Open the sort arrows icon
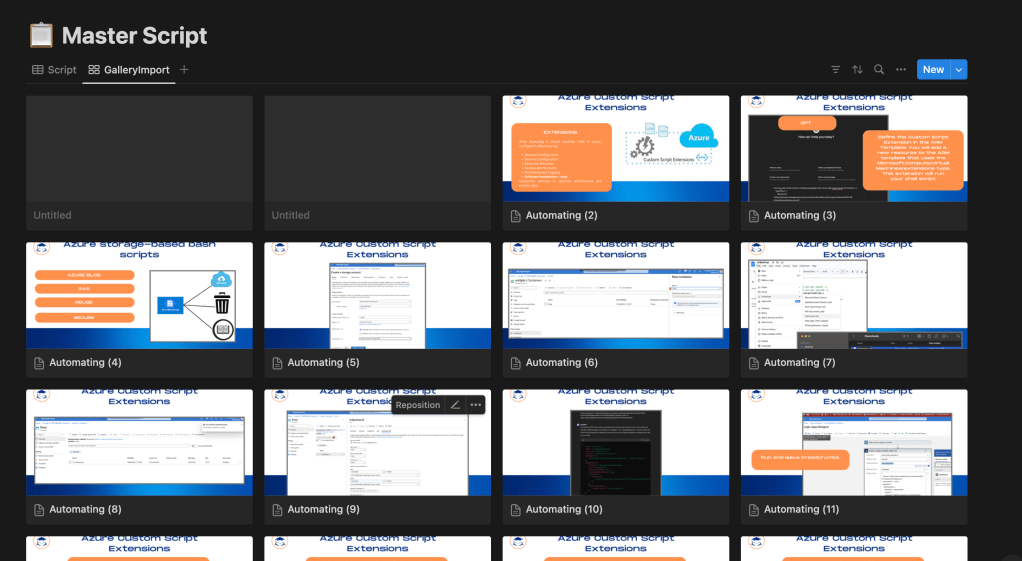Image resolution: width=1022 pixels, height=561 pixels. tap(857, 70)
